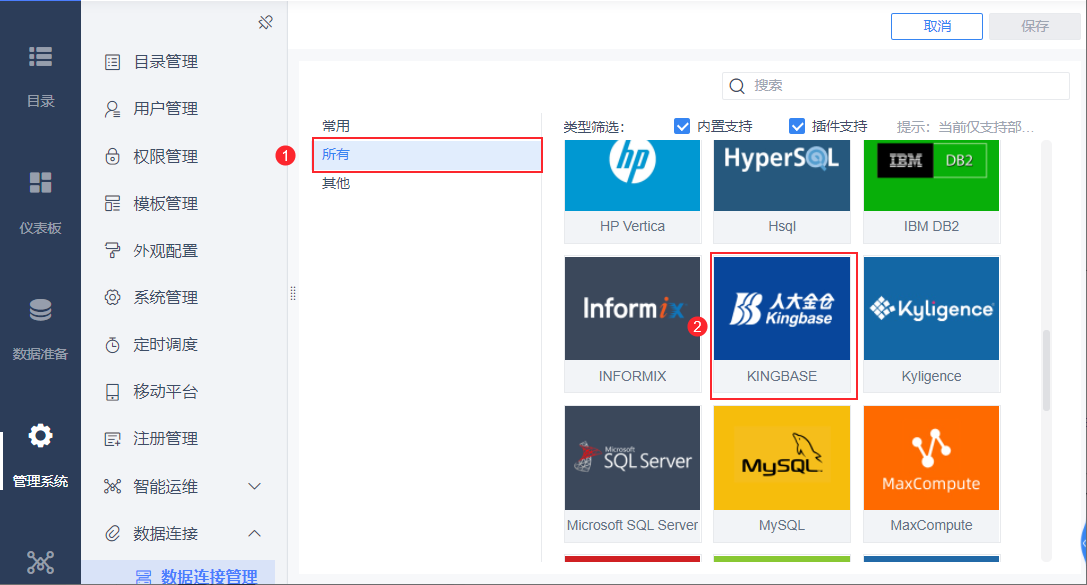Click the 移动平台 tablet icon
Screen dimensions: 1087x585
click(x=112, y=392)
